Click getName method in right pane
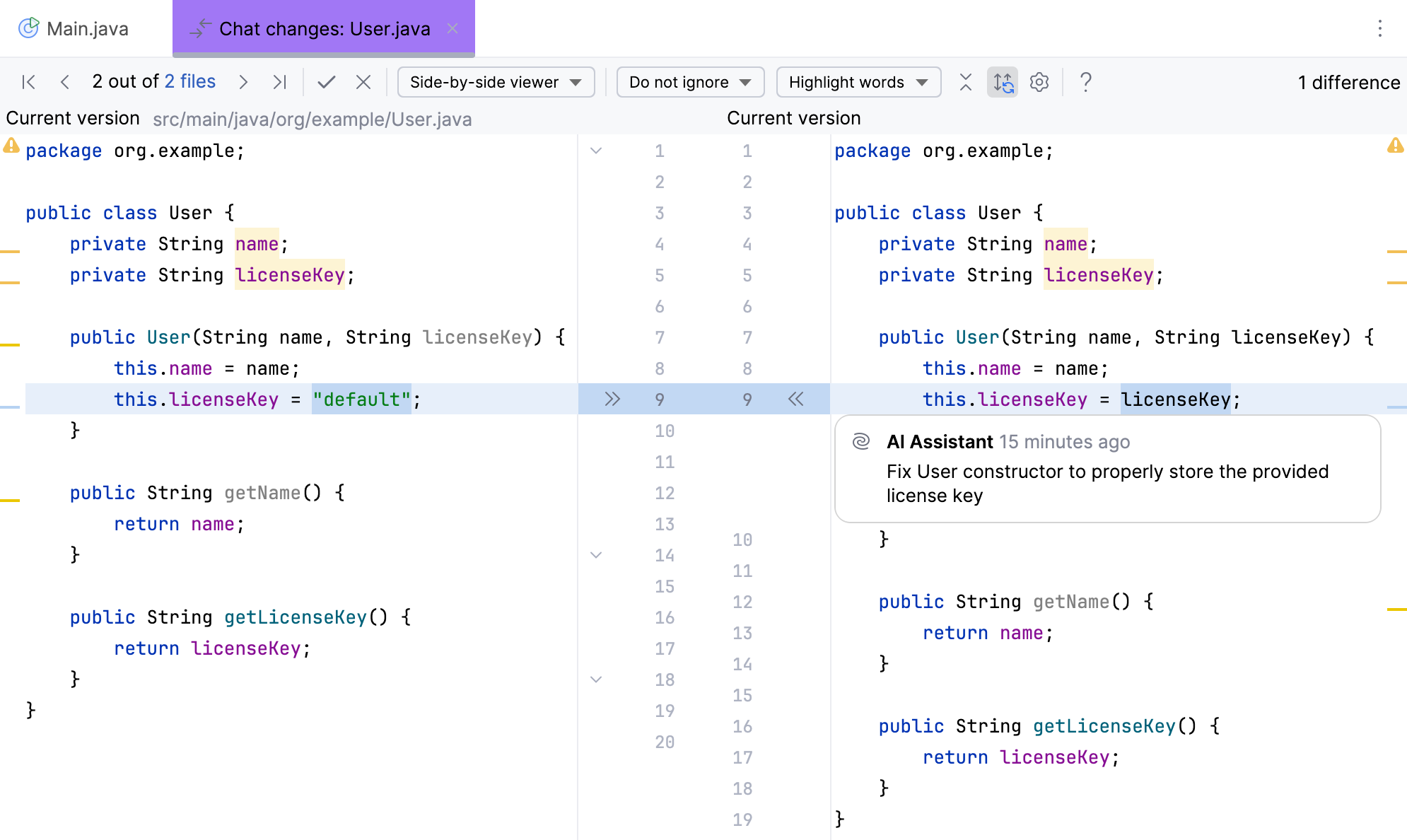The width and height of the screenshot is (1407, 840). [1070, 602]
